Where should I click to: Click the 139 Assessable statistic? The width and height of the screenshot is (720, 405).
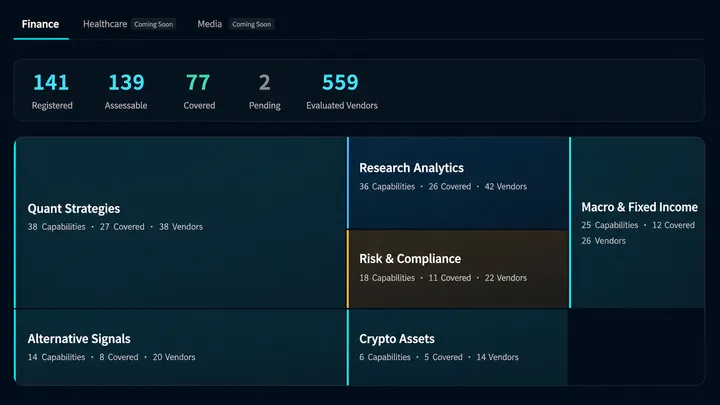126,91
